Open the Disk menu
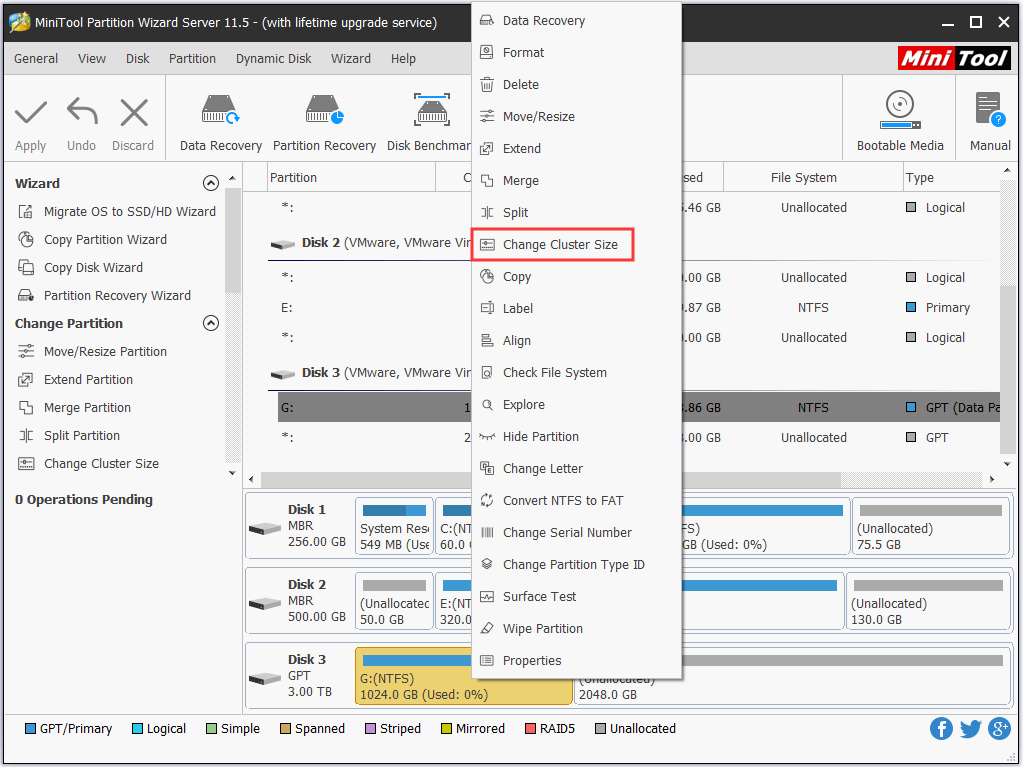This screenshot has height=767, width=1023. pyautogui.click(x=138, y=59)
